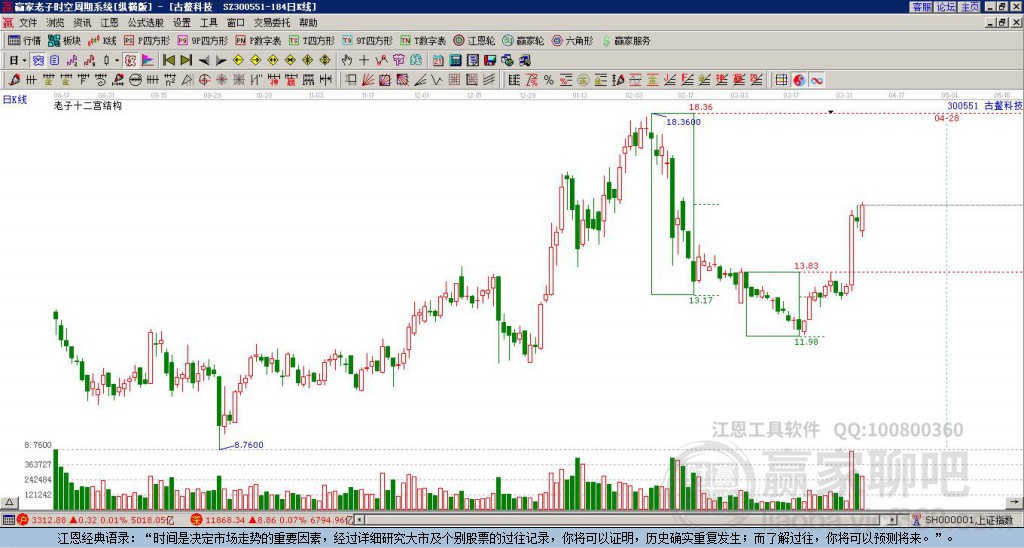Viewport: 1024px width, 548px height.
Task: Click the 日K线 chart label
Action: 15,100
